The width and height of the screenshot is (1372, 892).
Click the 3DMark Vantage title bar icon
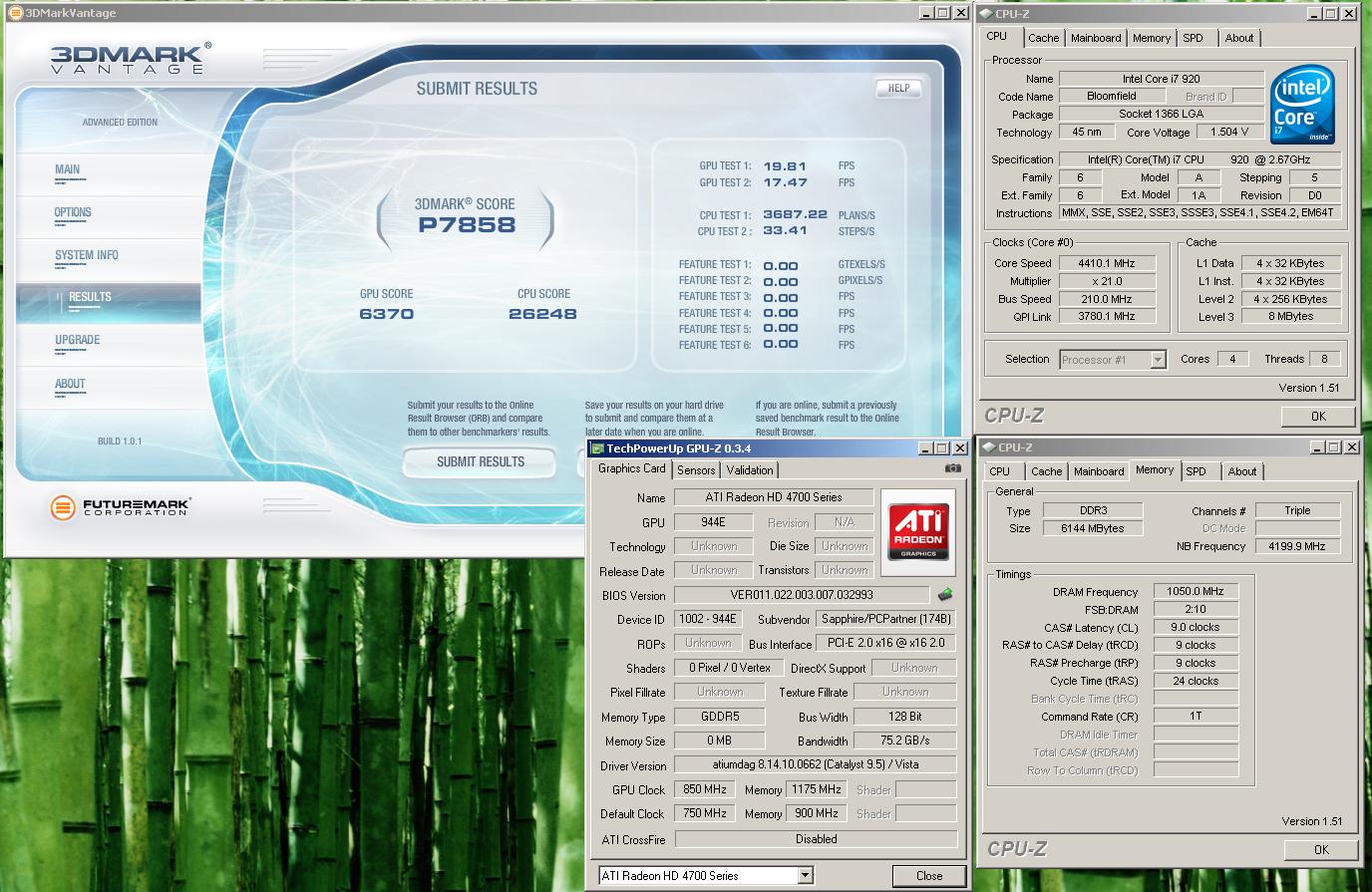click(15, 13)
